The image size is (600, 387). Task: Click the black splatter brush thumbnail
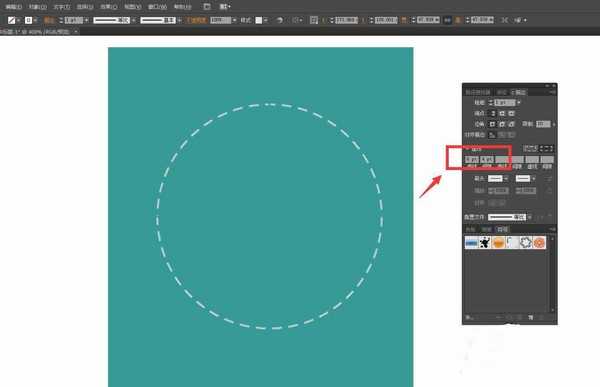485,242
